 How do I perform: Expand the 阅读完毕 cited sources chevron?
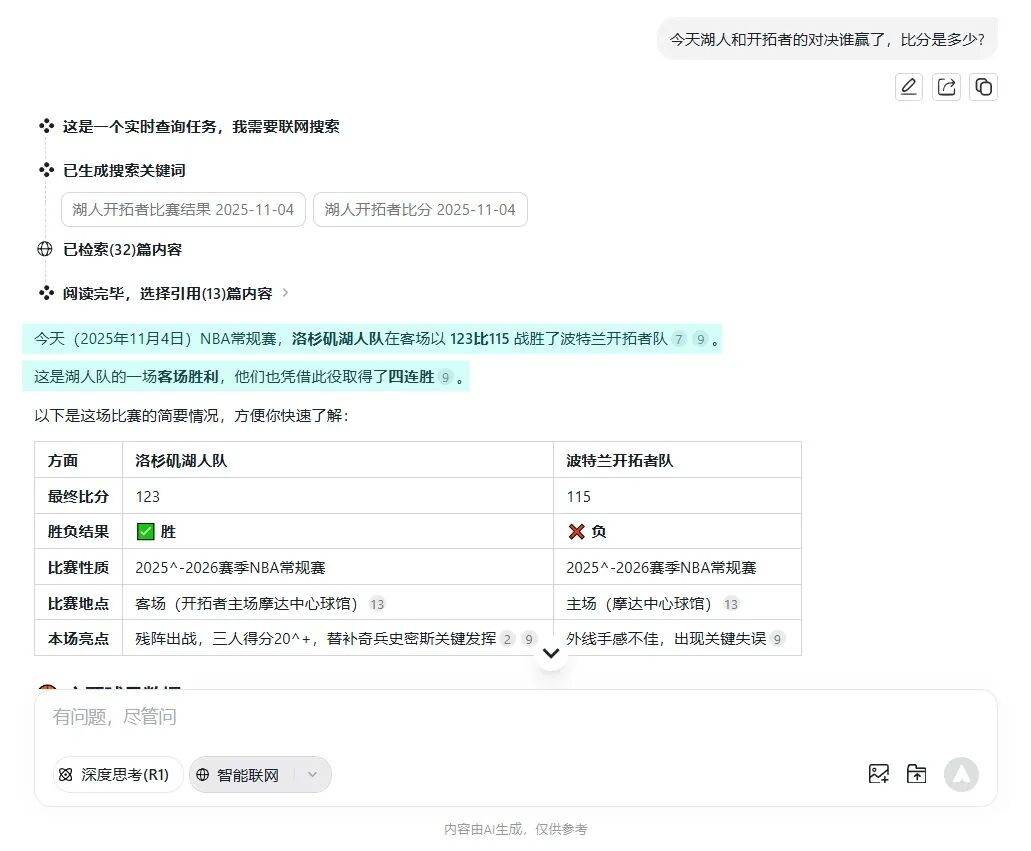(x=285, y=293)
